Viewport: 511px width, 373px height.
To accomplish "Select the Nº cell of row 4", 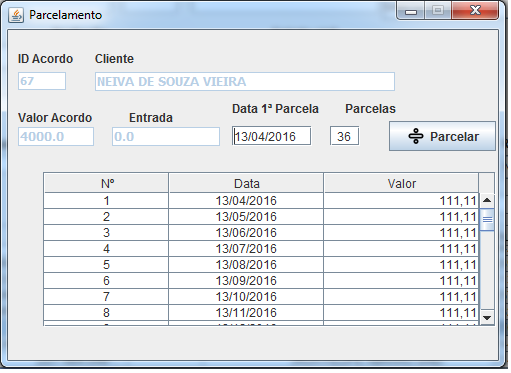I will 106,249.
